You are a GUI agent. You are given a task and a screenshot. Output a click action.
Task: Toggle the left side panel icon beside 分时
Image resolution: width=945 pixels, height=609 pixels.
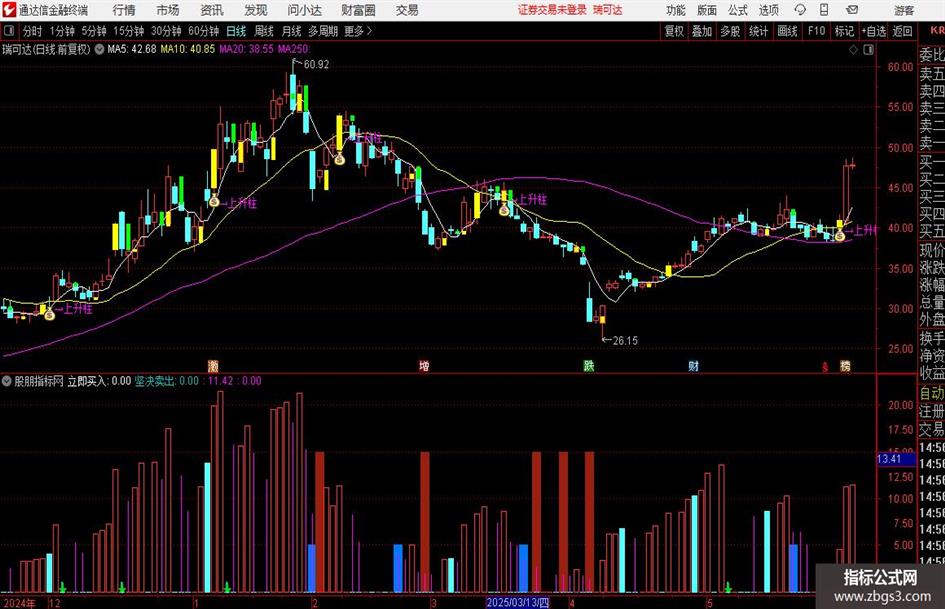coord(9,31)
